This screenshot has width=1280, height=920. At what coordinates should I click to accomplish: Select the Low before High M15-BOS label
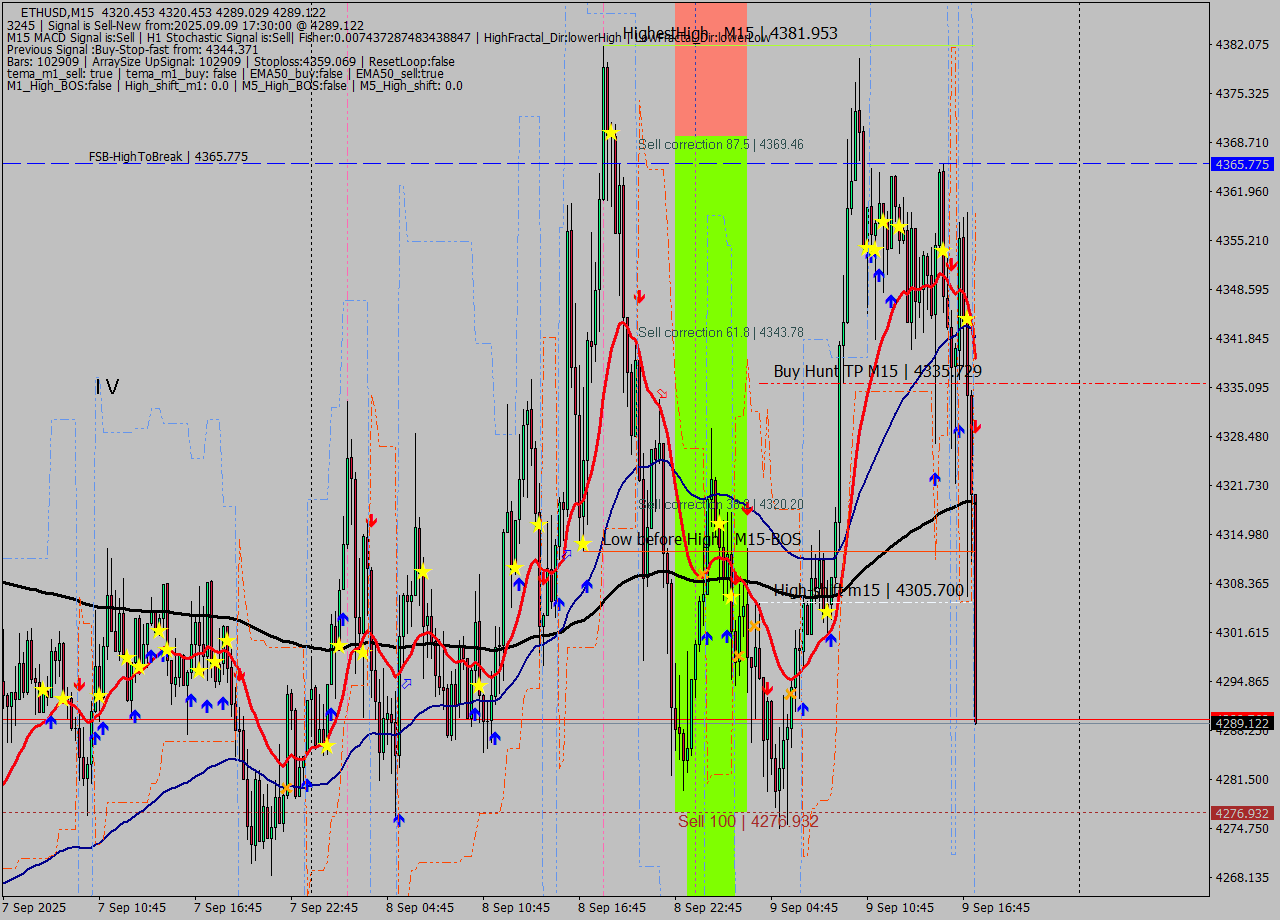click(701, 540)
